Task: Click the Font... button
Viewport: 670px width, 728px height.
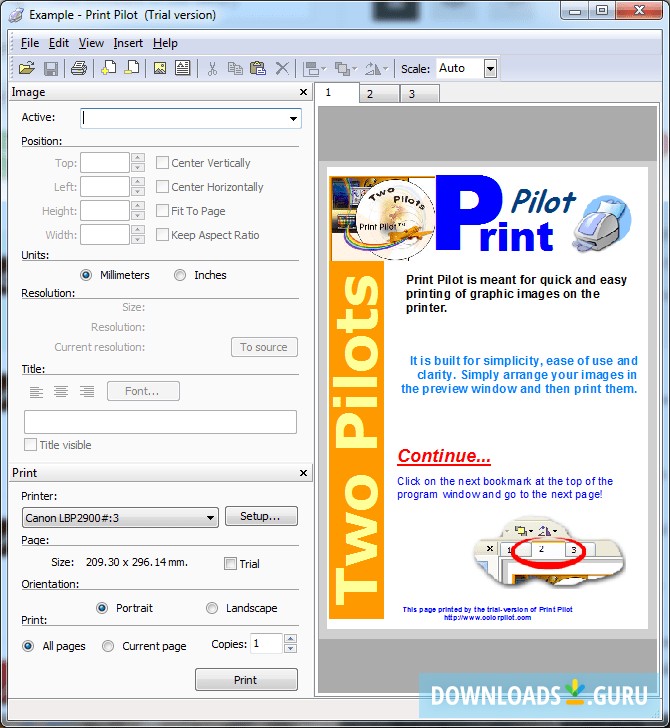Action: tap(143, 391)
